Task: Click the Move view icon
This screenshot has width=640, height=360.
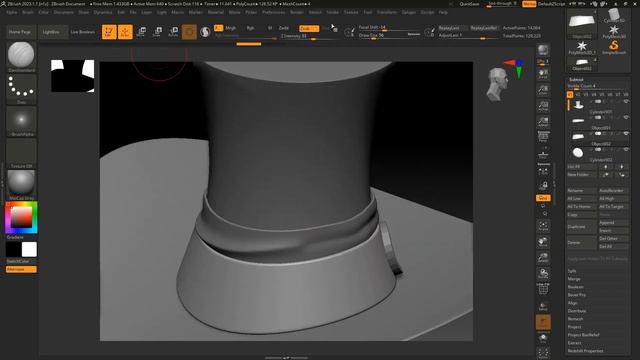Action: 543,242
